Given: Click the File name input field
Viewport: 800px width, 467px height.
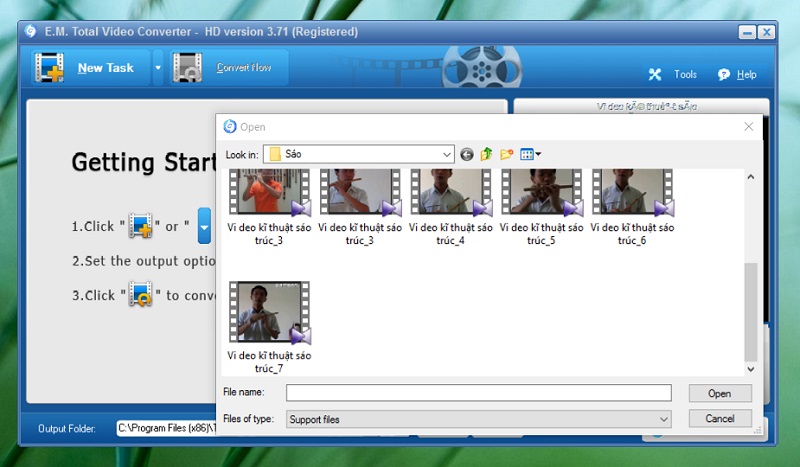Looking at the screenshot, I should 478,393.
